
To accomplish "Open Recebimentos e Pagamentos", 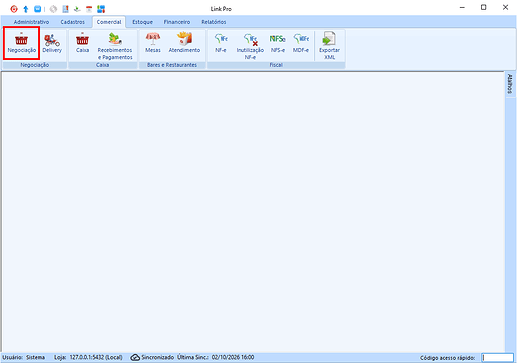I will point(115,46).
